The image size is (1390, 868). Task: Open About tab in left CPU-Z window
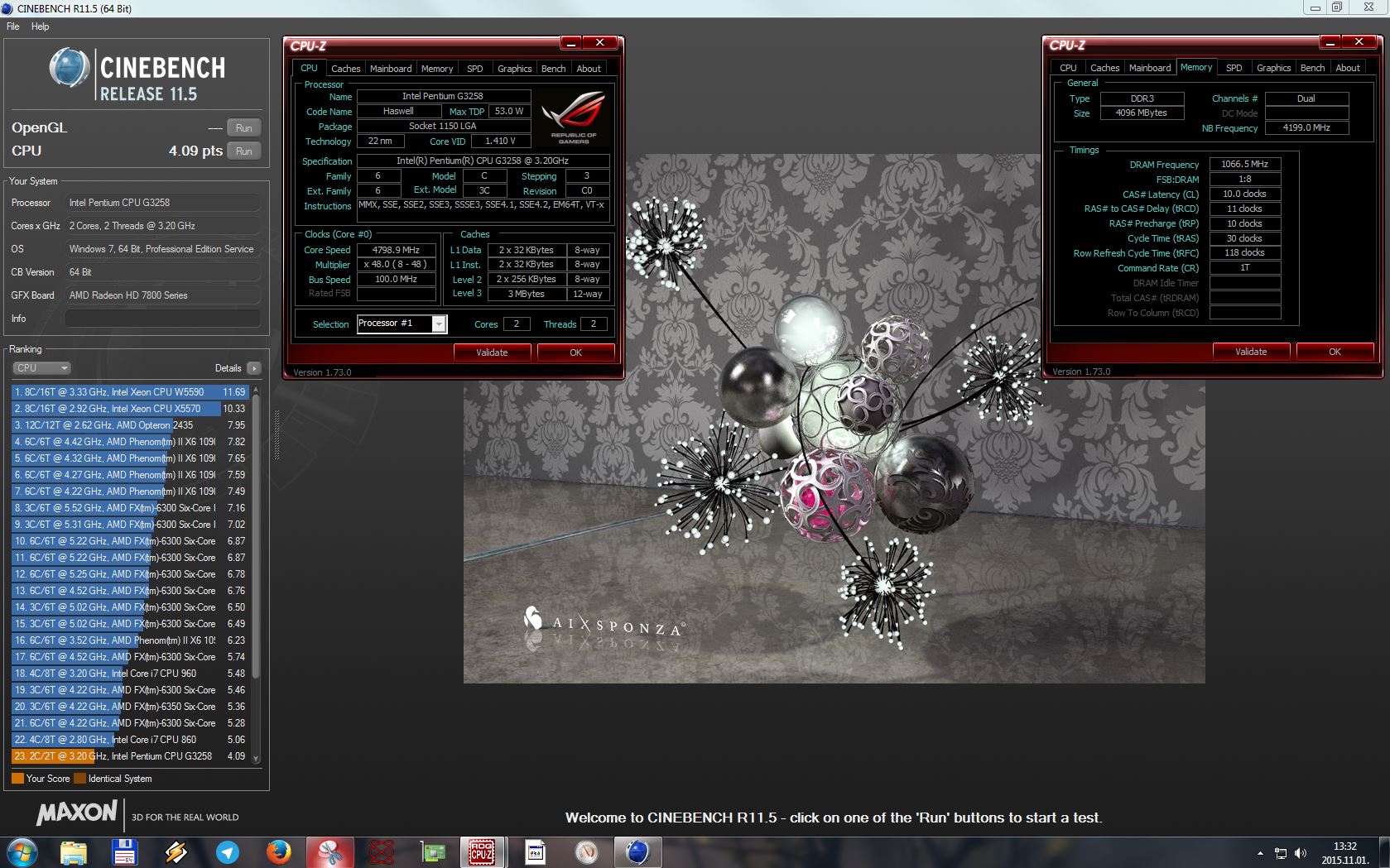[x=589, y=69]
